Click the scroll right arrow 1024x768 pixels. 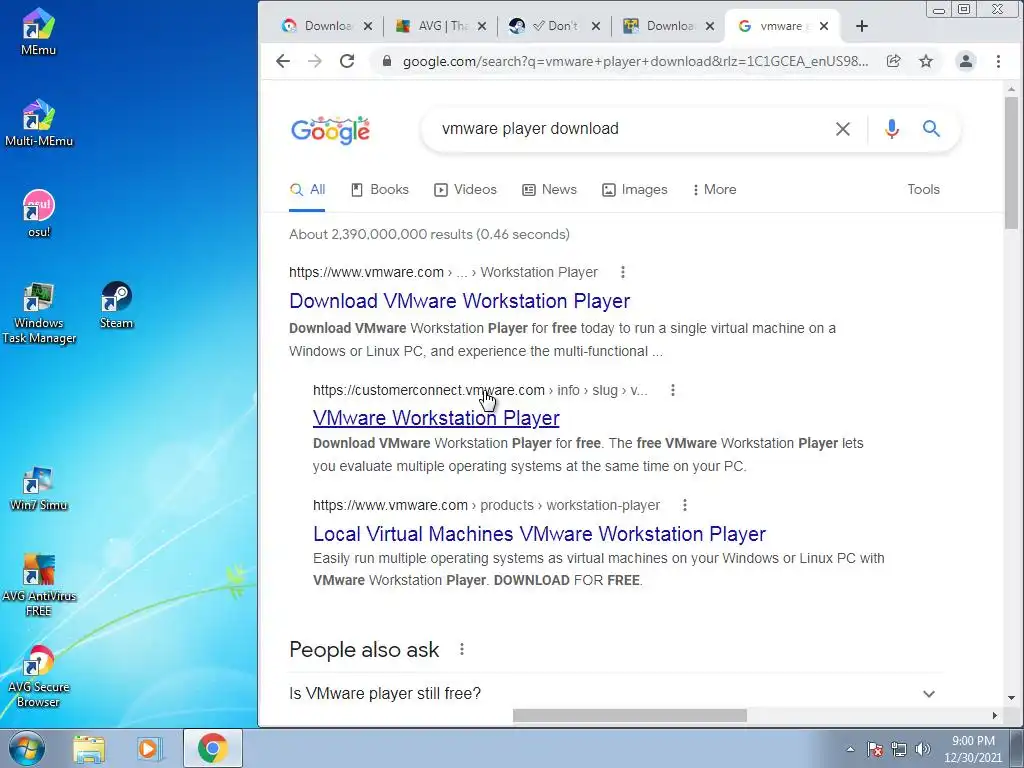(994, 716)
